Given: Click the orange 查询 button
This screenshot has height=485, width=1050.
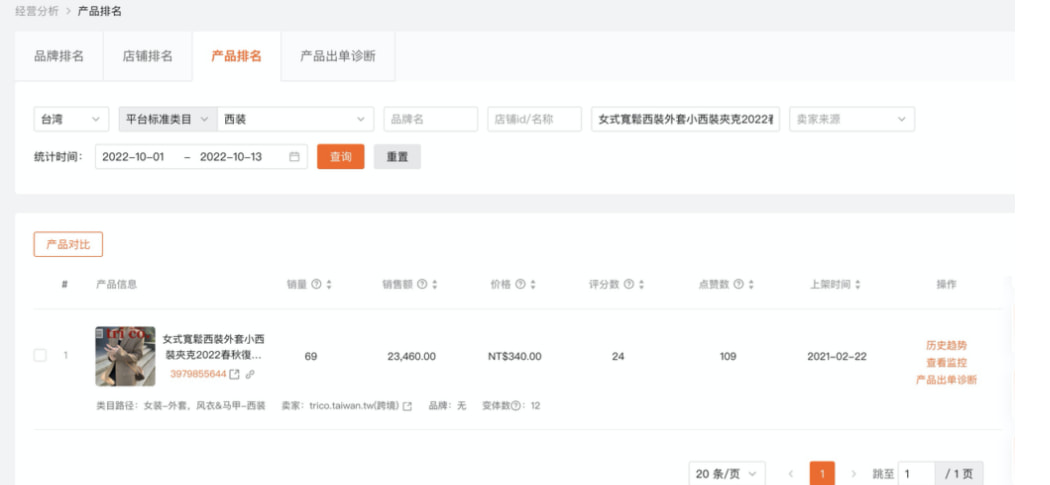Looking at the screenshot, I should [x=341, y=157].
